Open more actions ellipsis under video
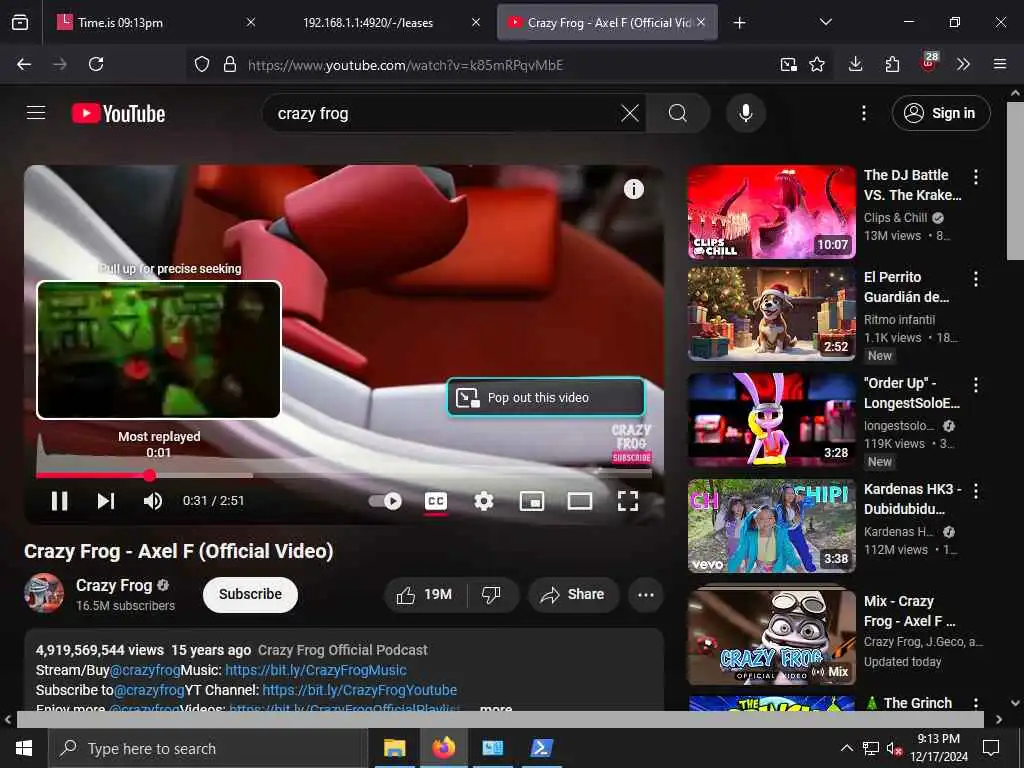Screen dimensions: 1024x768 (x=645, y=594)
